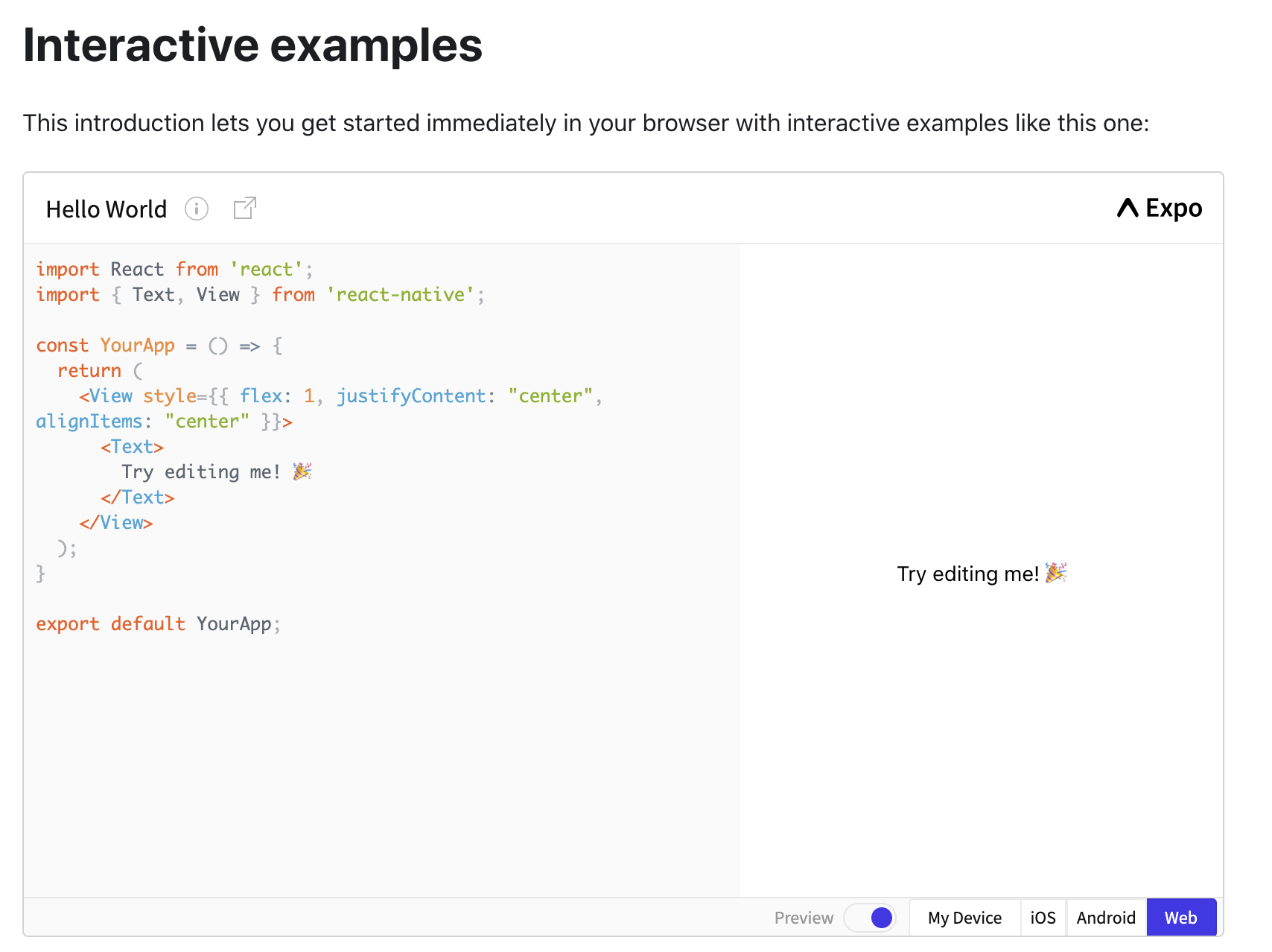Click the code line "import React from 'react';"
The width and height of the screenshot is (1272, 952).
click(174, 269)
